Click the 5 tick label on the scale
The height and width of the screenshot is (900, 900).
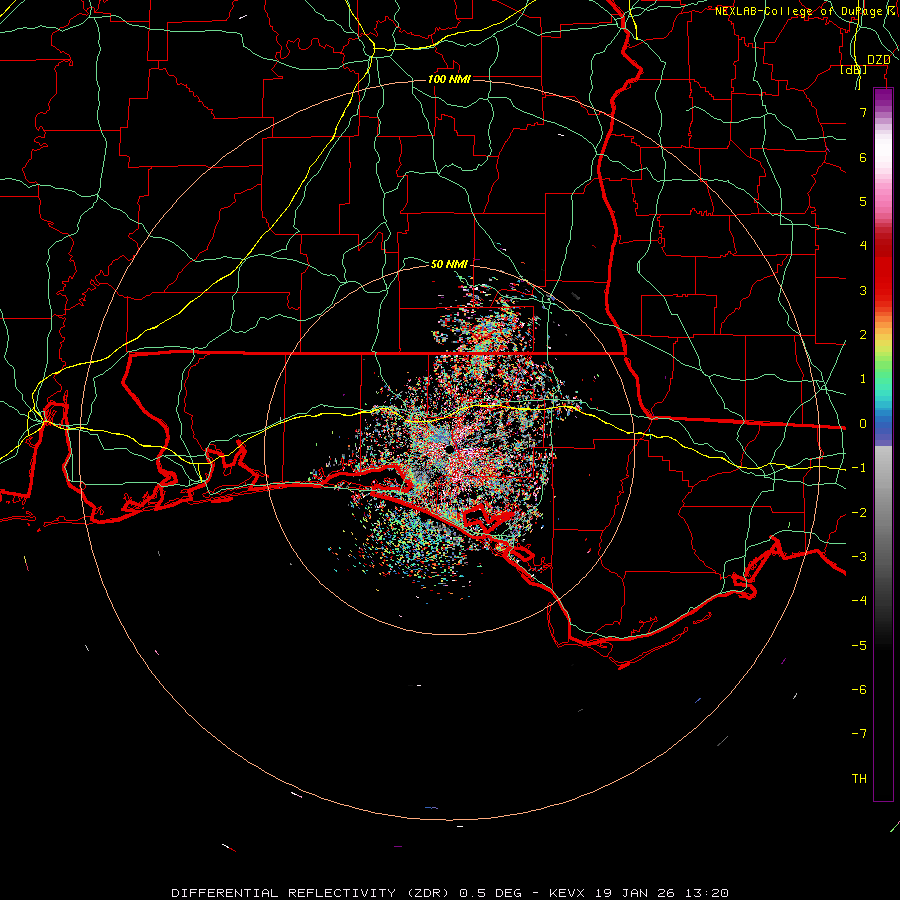coord(863,201)
